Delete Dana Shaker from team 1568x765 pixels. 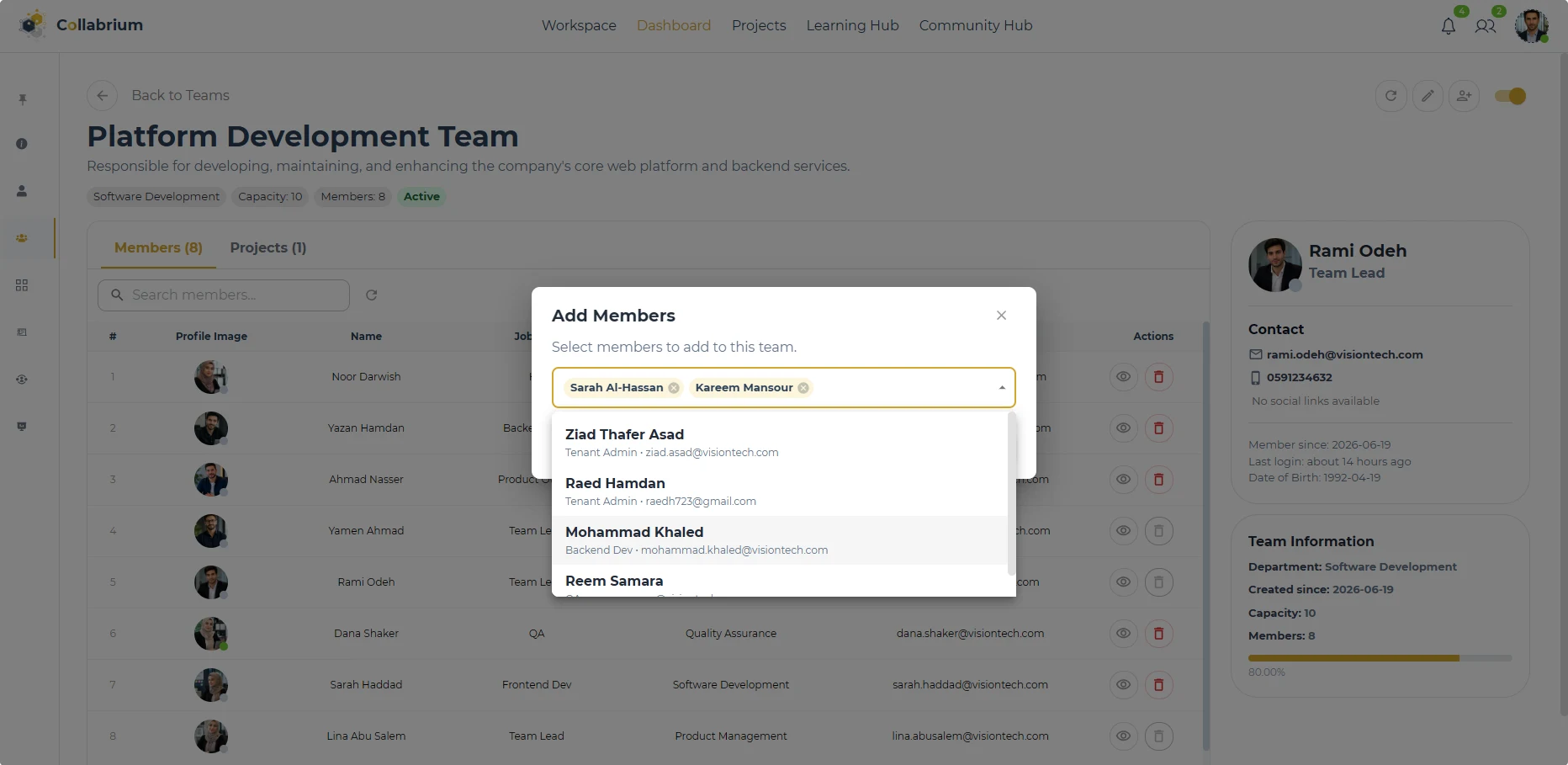click(1158, 634)
